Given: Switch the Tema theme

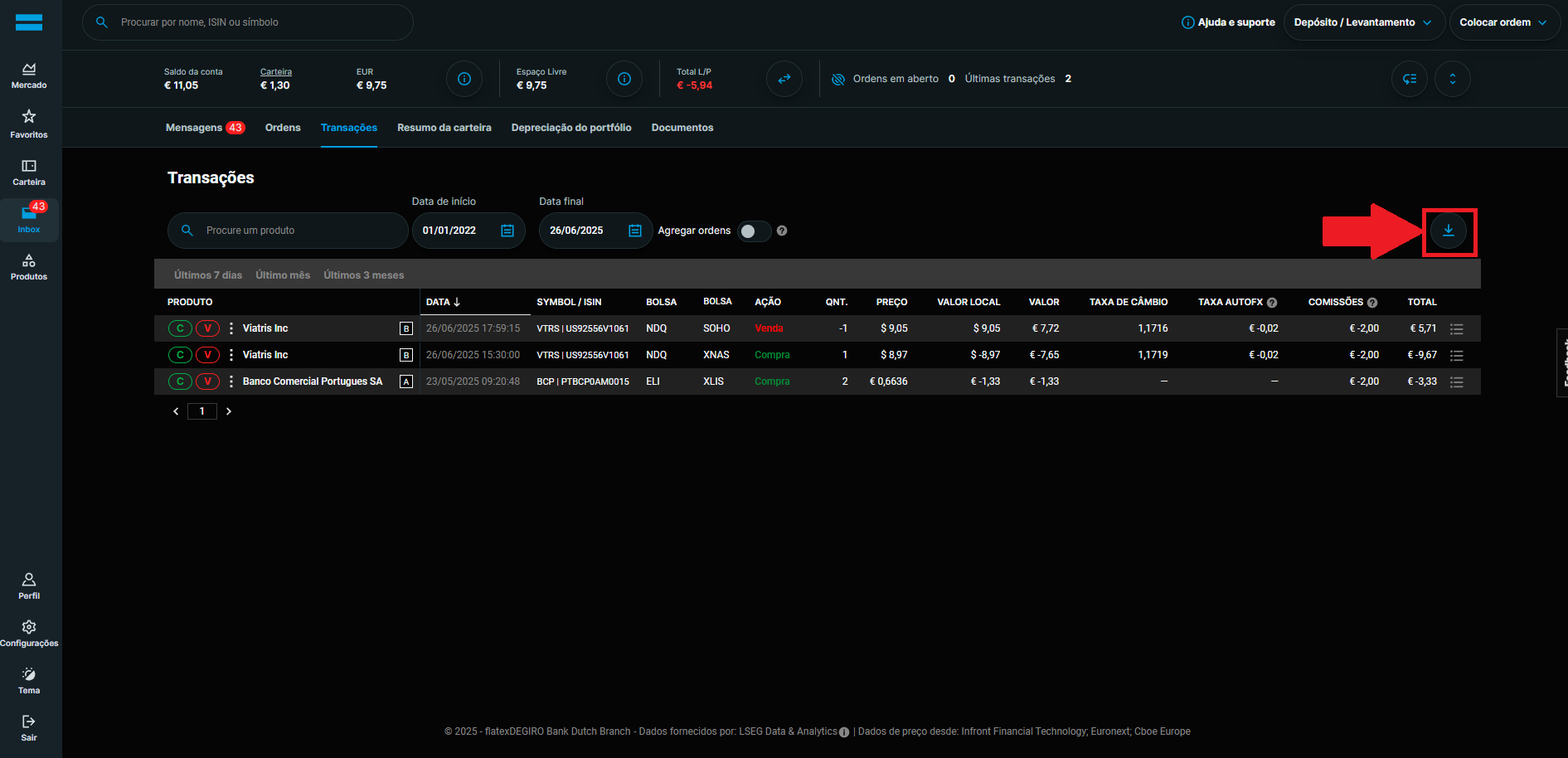Looking at the screenshot, I should tap(29, 680).
